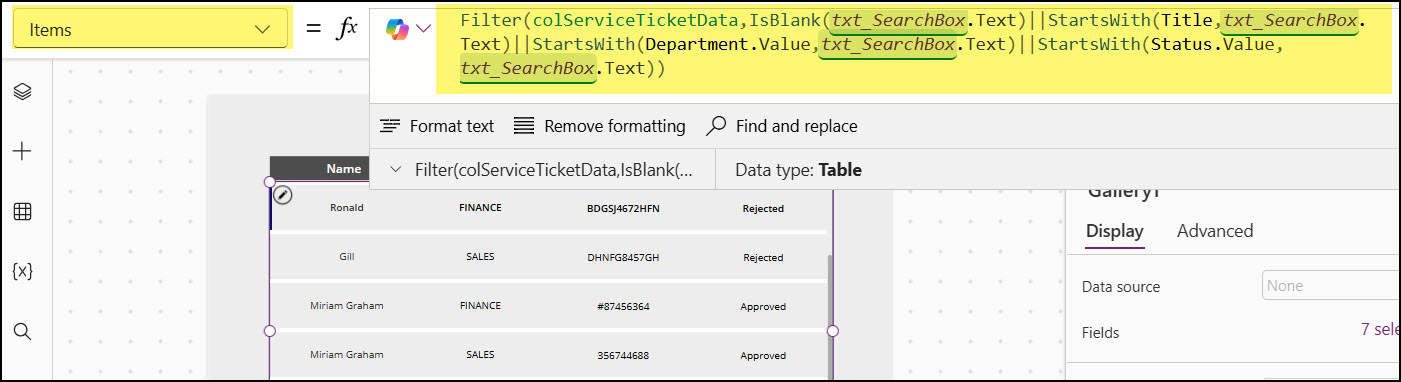The image size is (1401, 382).
Task: Click ticket DHNFG8457GH
Action: tap(623, 258)
